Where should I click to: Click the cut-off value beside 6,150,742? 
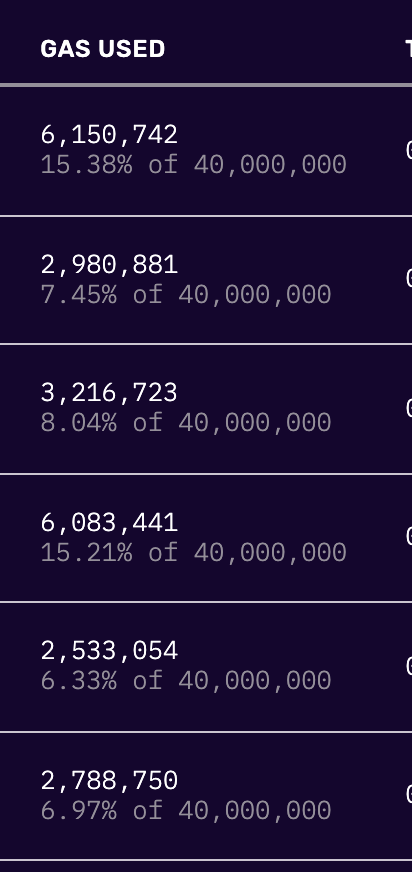click(x=409, y=150)
